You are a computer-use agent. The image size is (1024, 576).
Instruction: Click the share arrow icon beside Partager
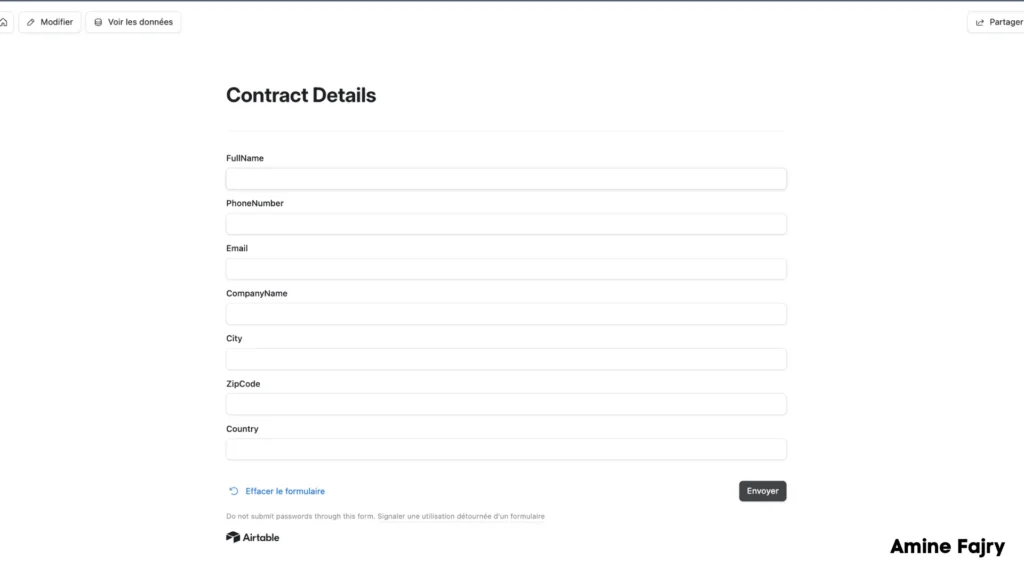[980, 22]
